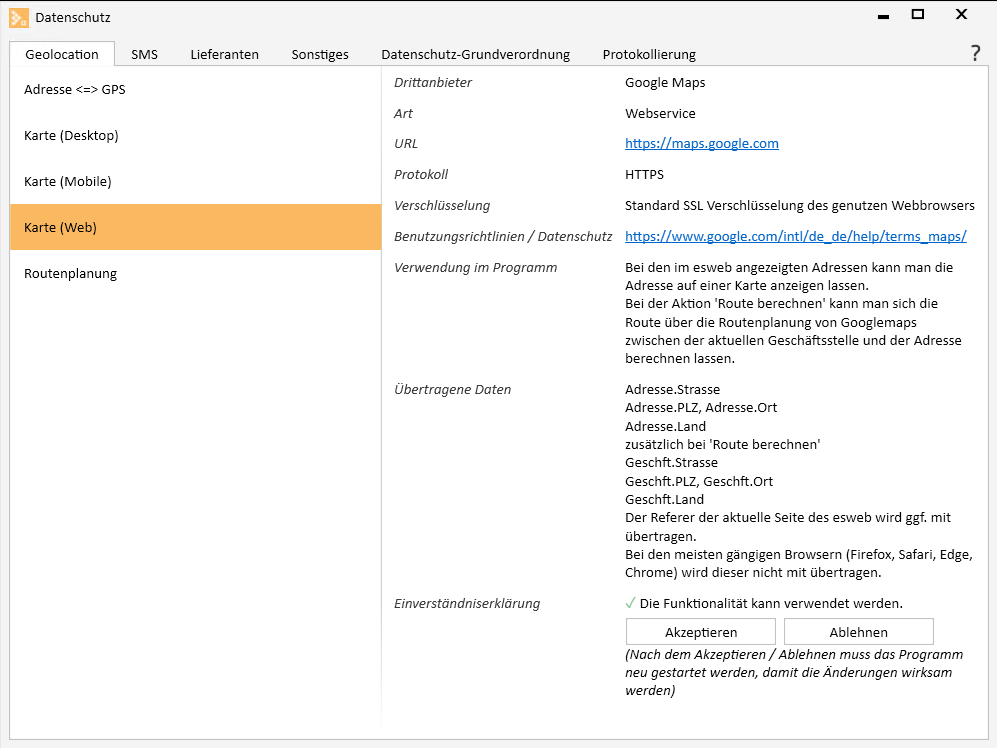The image size is (997, 748).
Task: Click the Datenschutz app icon in title bar
Action: (19, 17)
